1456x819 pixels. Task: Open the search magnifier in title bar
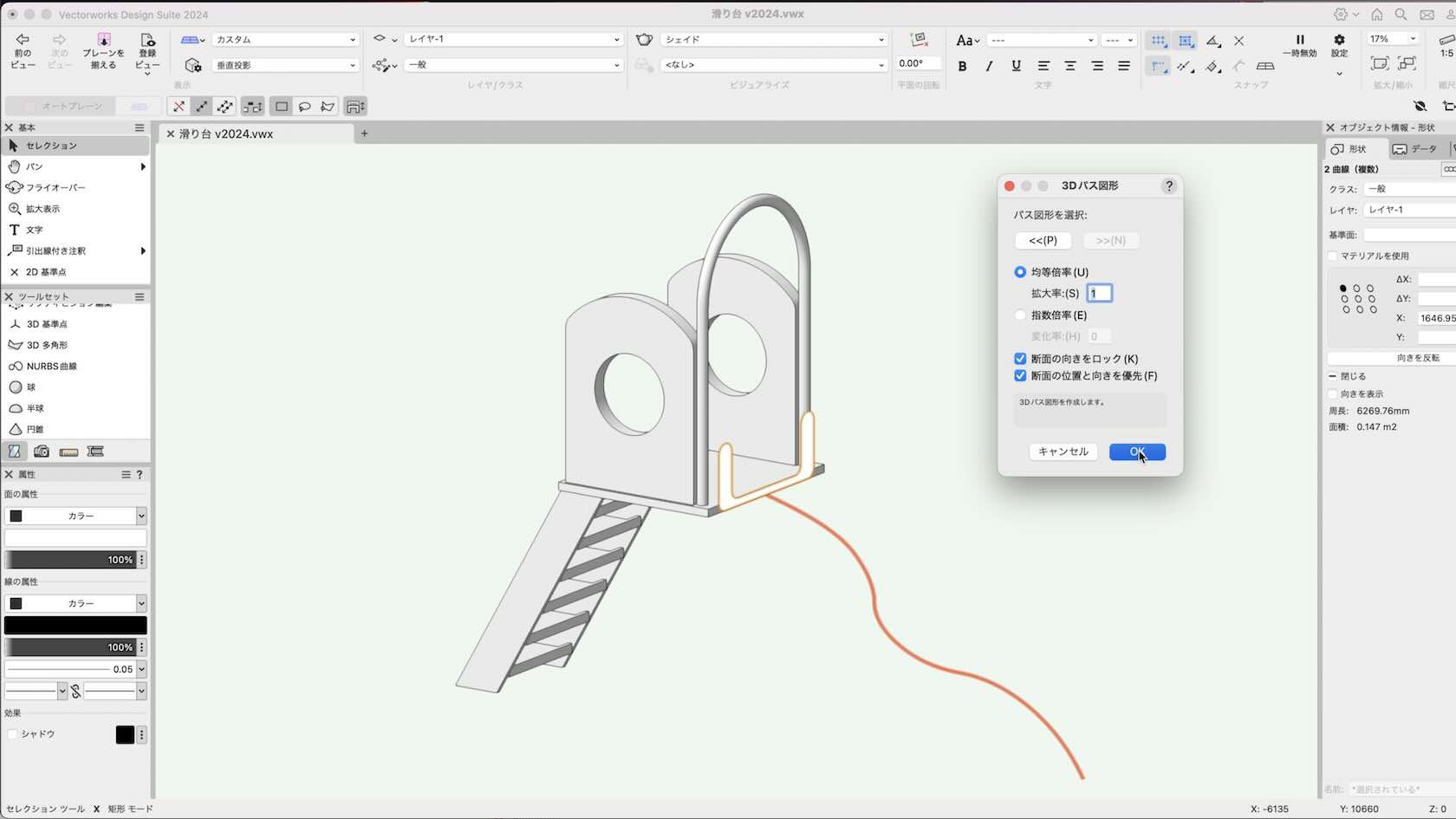click(1401, 15)
